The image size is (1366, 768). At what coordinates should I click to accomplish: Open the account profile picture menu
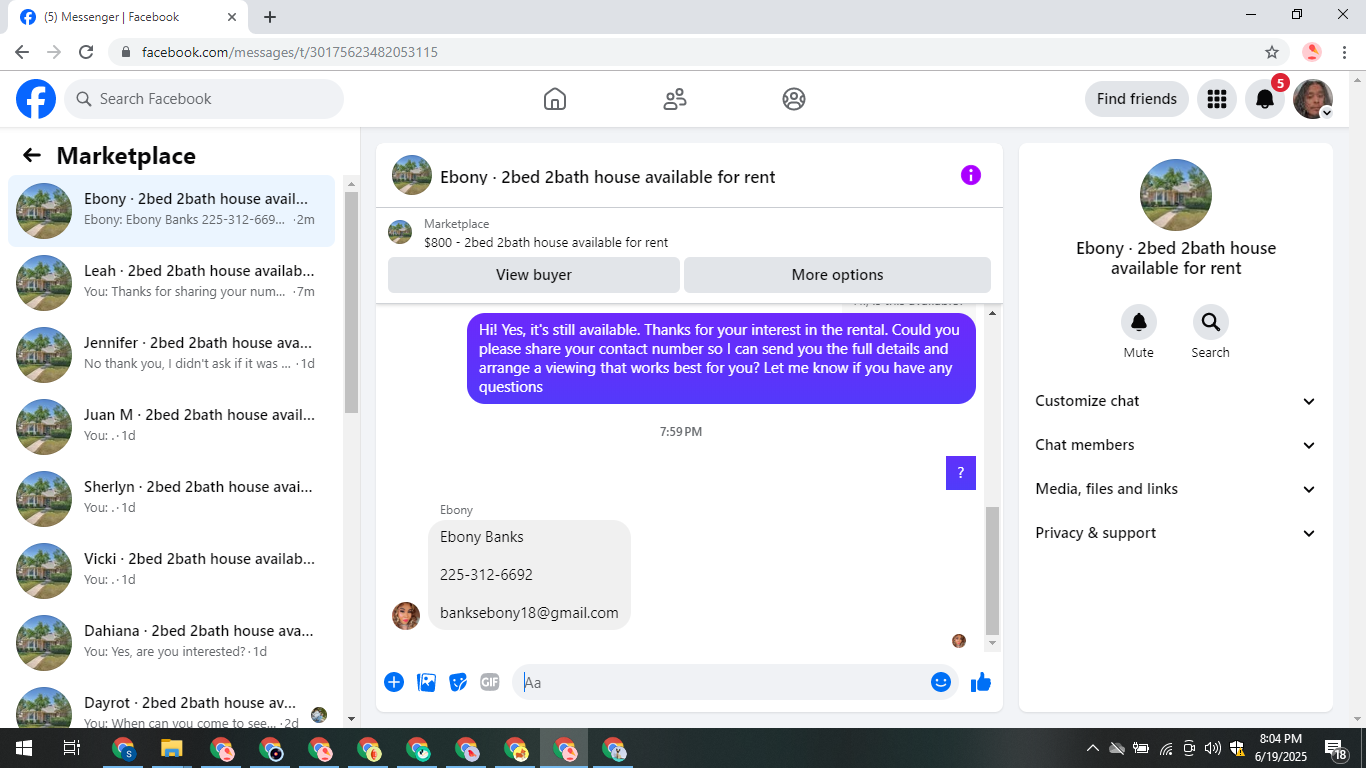pyautogui.click(x=1313, y=99)
